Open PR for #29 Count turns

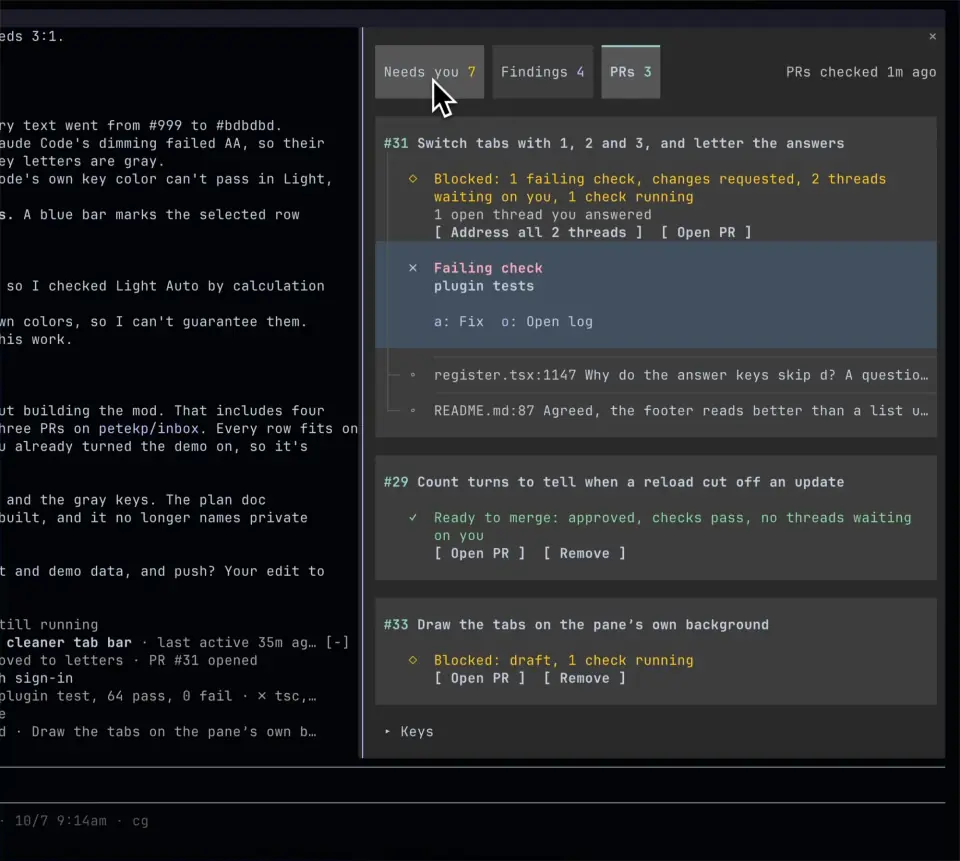click(x=479, y=554)
